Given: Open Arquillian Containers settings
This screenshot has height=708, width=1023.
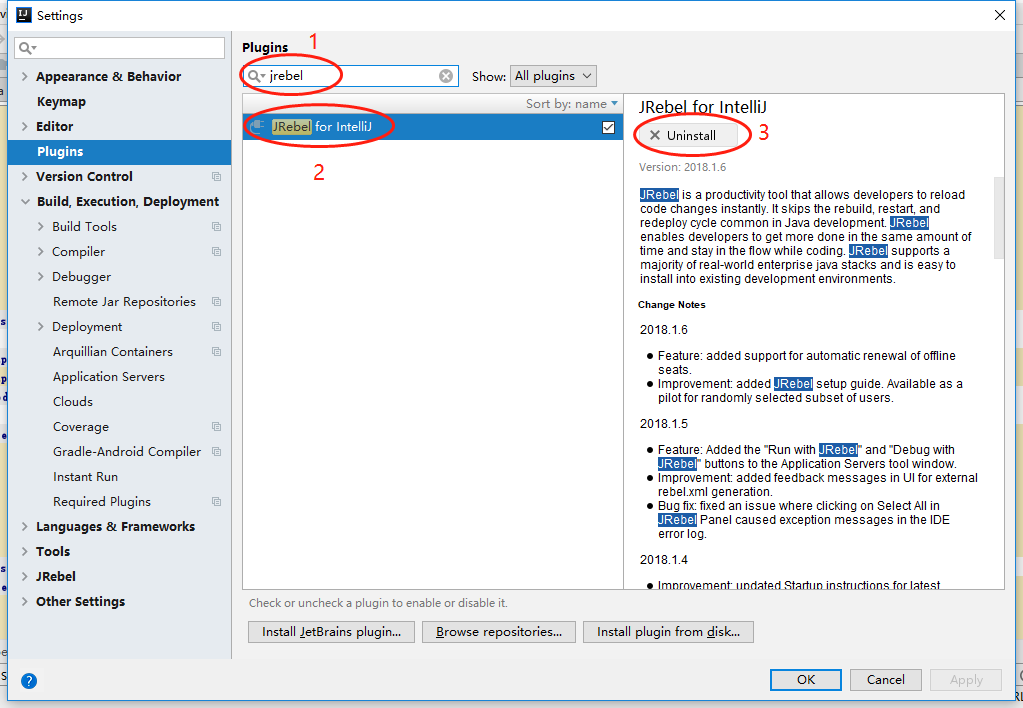Looking at the screenshot, I should [x=113, y=352].
